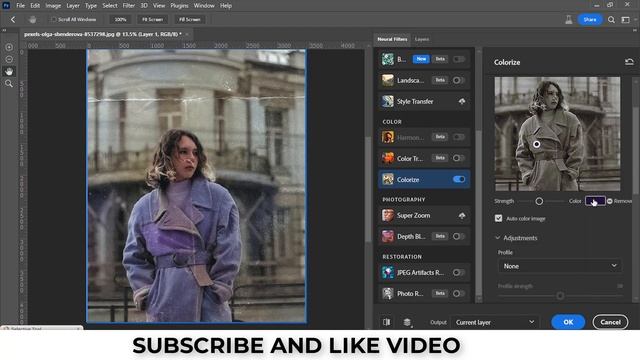Click the Share button
This screenshot has width=640, height=360.
point(590,20)
